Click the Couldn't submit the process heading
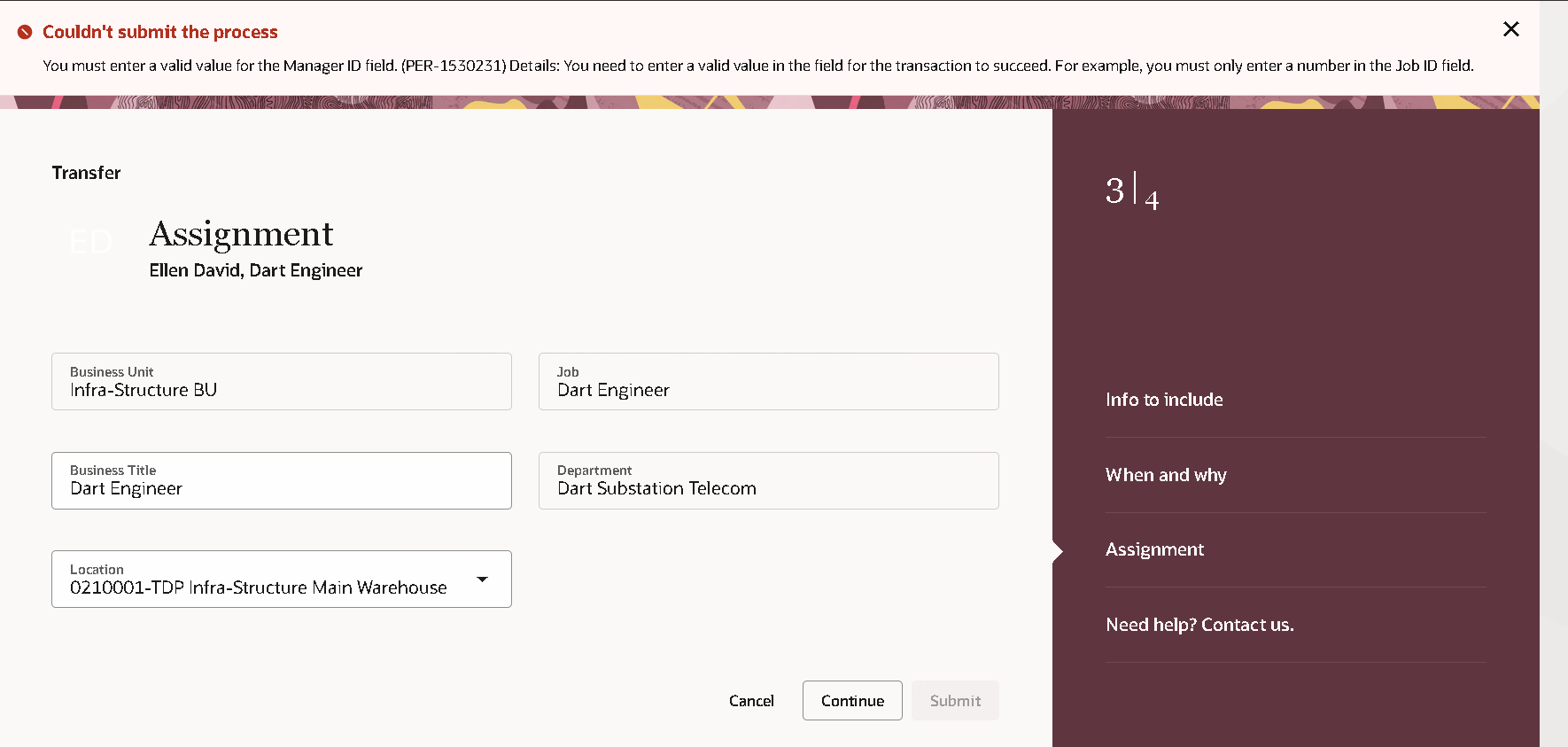 (160, 32)
